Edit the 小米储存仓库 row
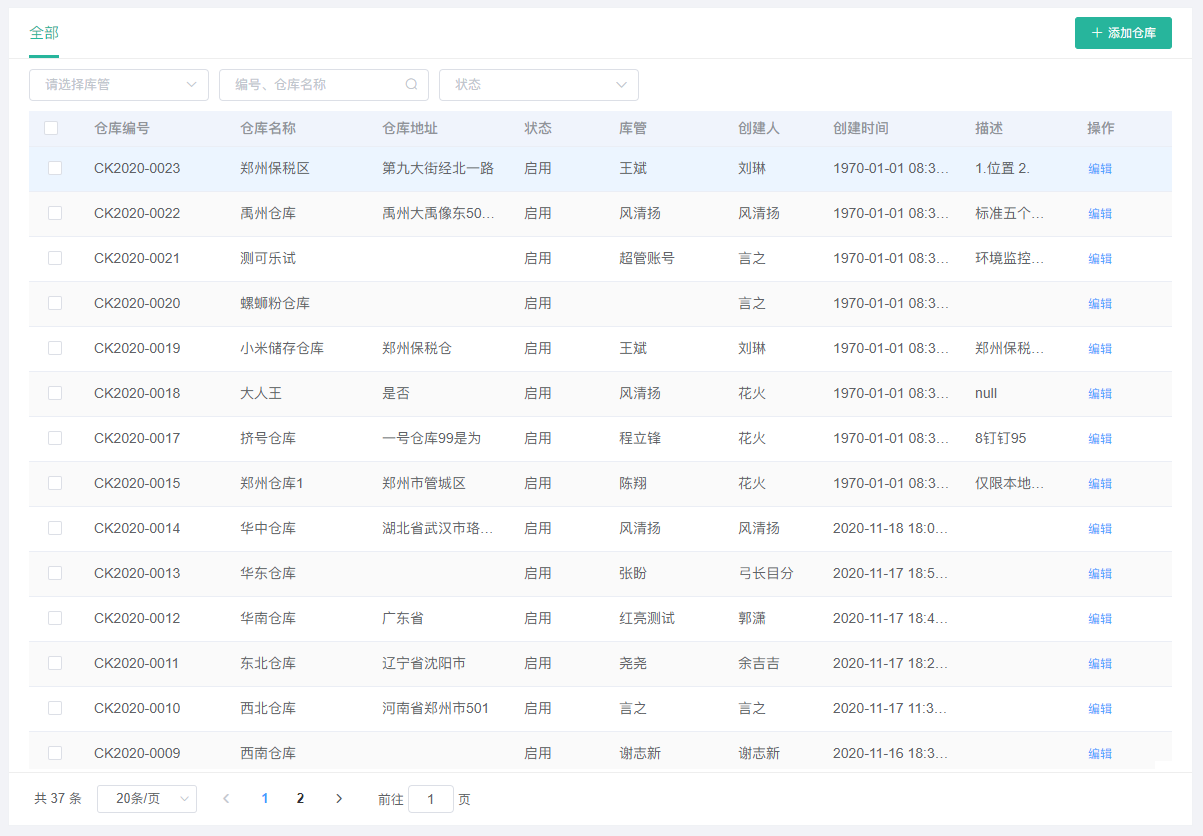Viewport: 1203px width, 836px height. [1100, 349]
